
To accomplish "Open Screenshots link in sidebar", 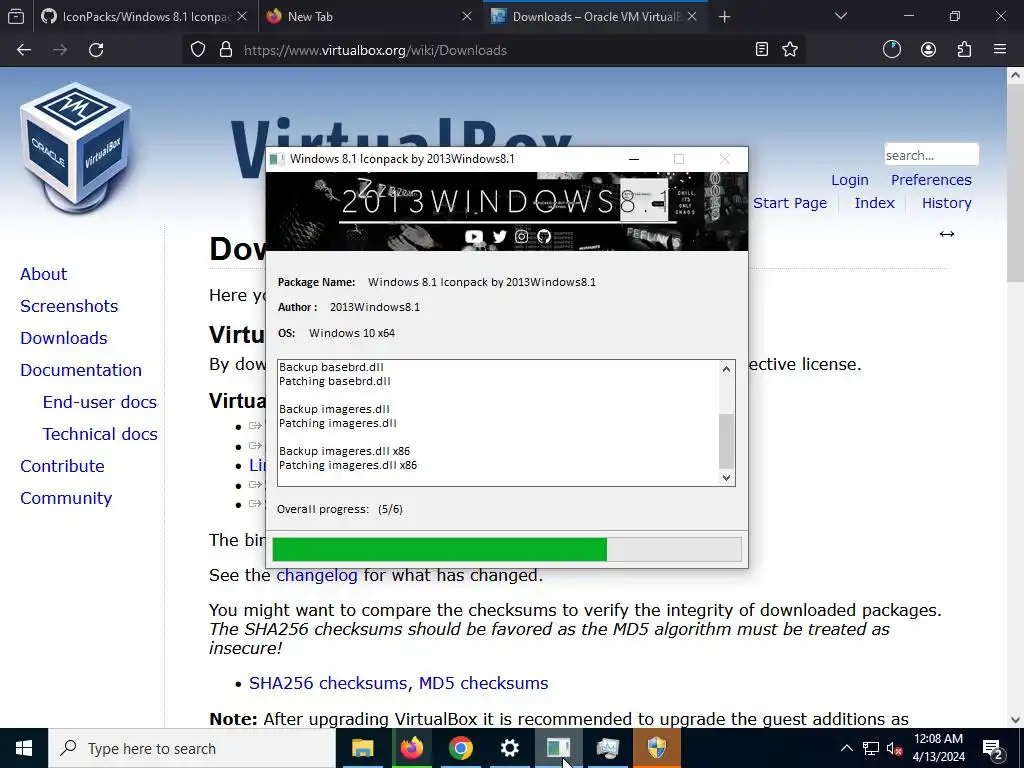I will 69,306.
